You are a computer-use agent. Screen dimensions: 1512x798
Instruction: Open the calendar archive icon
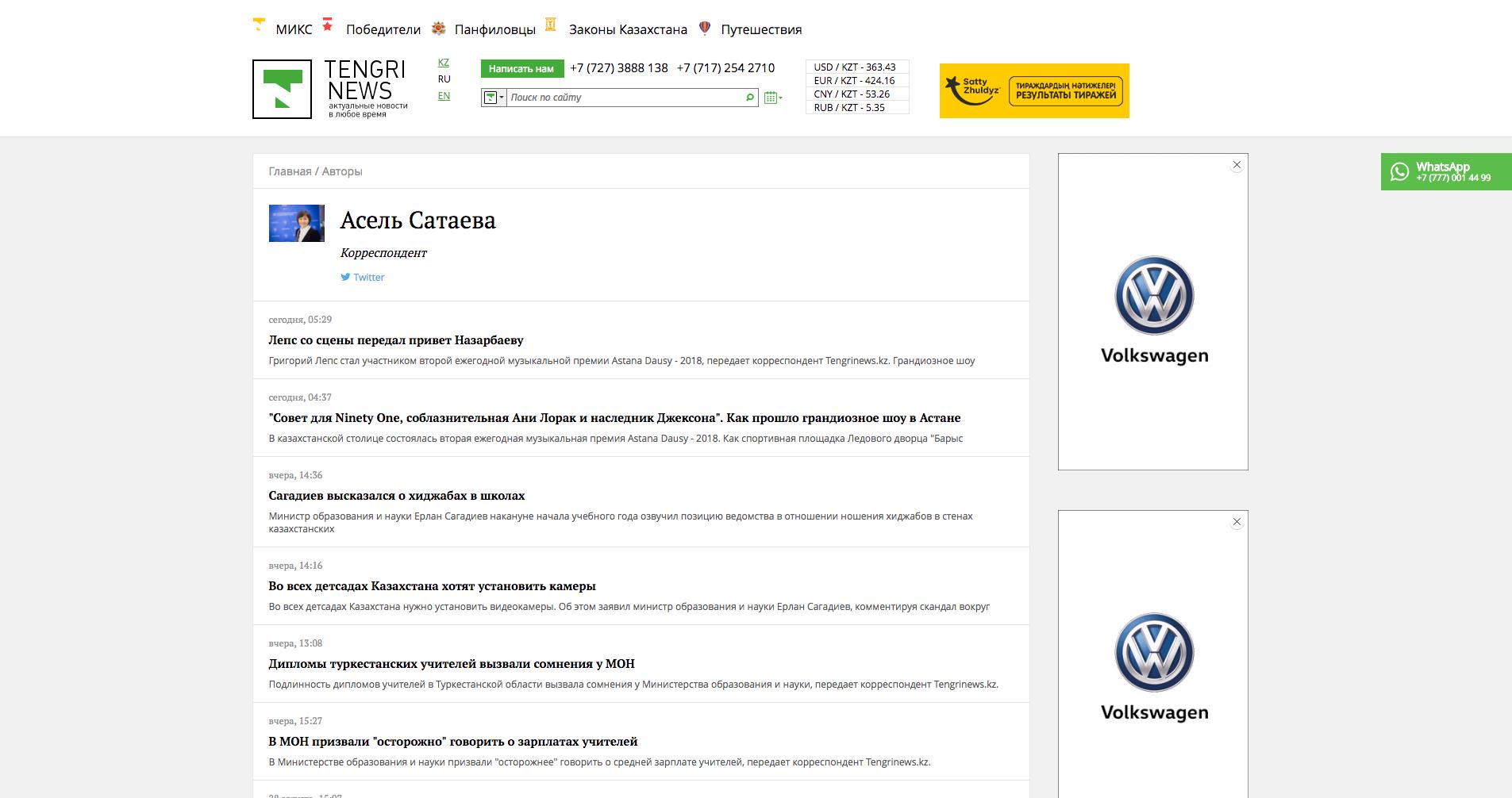point(772,98)
